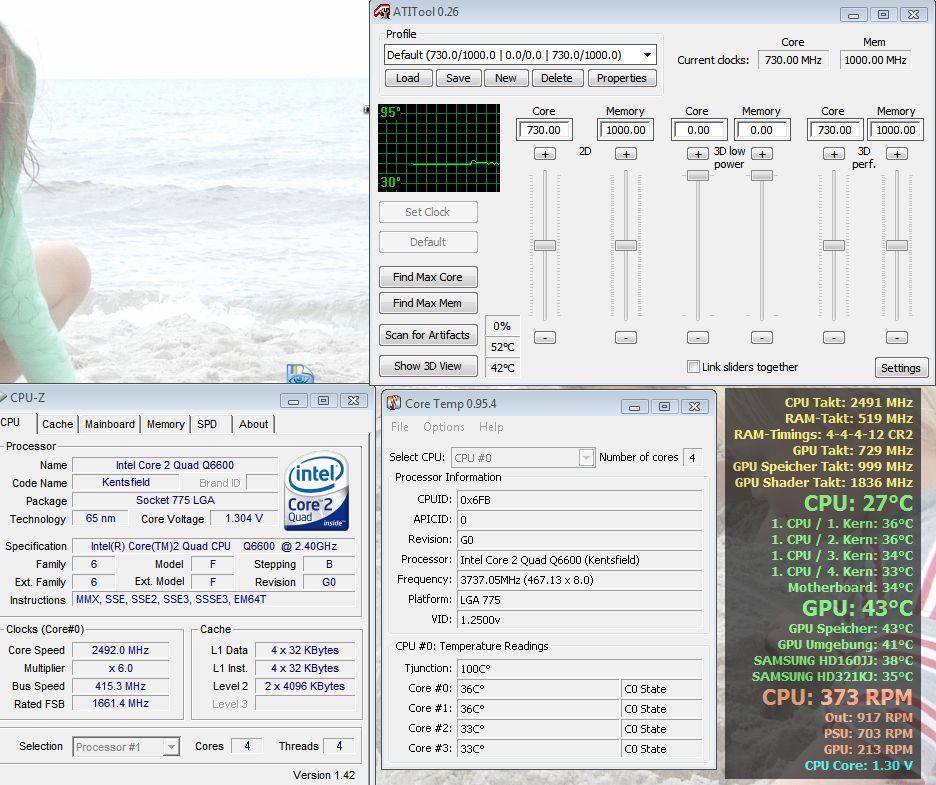Open the Help menu in Core Temp
Screen dimensions: 936x785
coord(491,427)
